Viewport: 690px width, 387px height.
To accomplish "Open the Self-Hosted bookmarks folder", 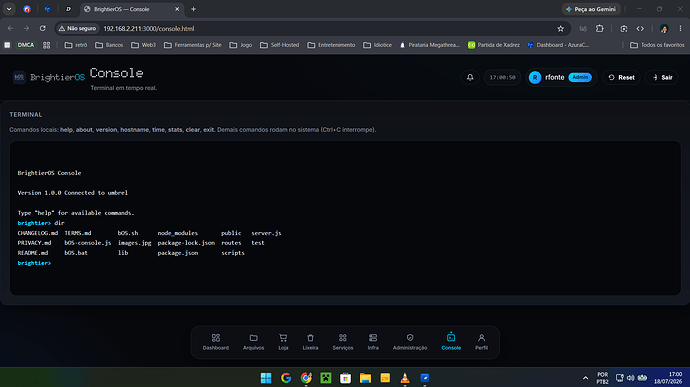I will (x=279, y=45).
